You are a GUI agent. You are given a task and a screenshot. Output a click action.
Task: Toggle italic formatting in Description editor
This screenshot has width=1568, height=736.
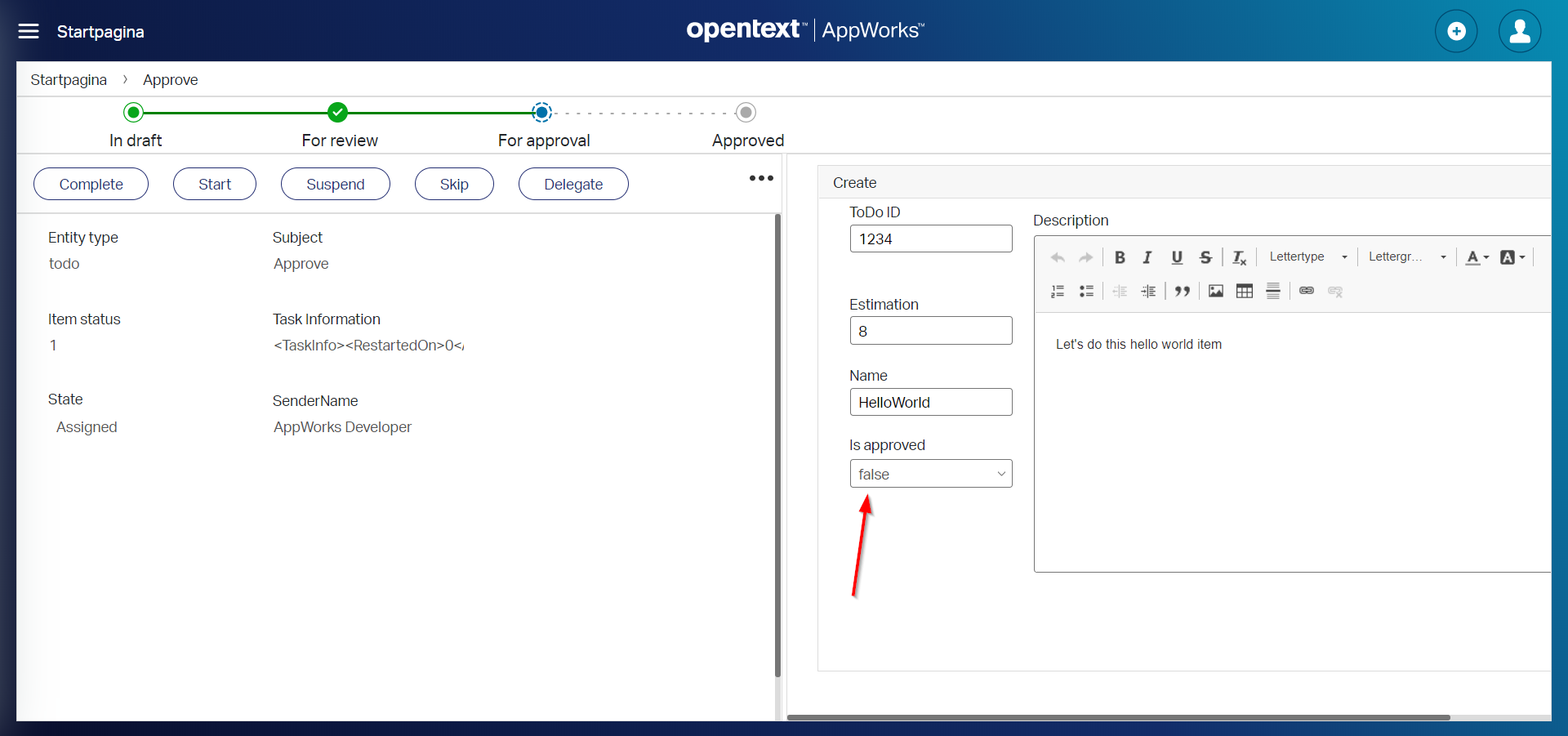click(x=1147, y=257)
